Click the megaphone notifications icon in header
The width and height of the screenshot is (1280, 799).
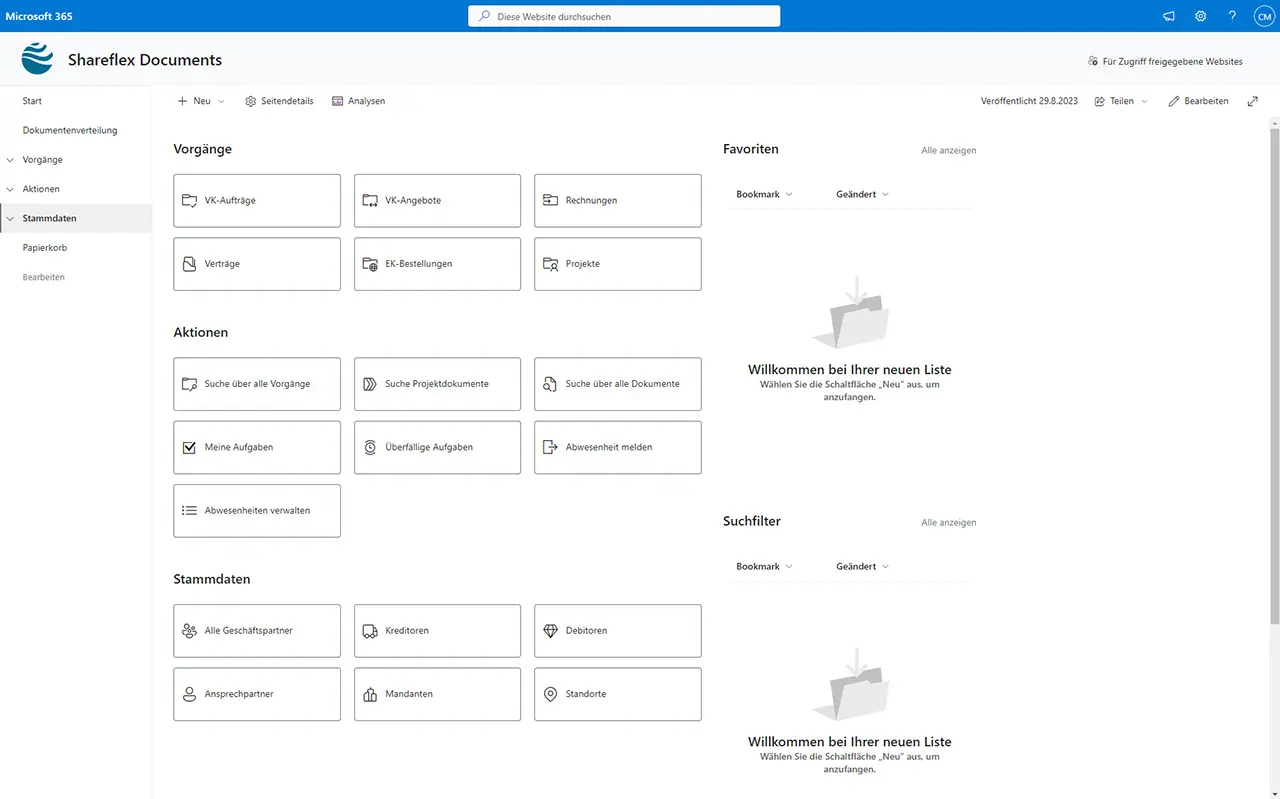click(x=1169, y=16)
